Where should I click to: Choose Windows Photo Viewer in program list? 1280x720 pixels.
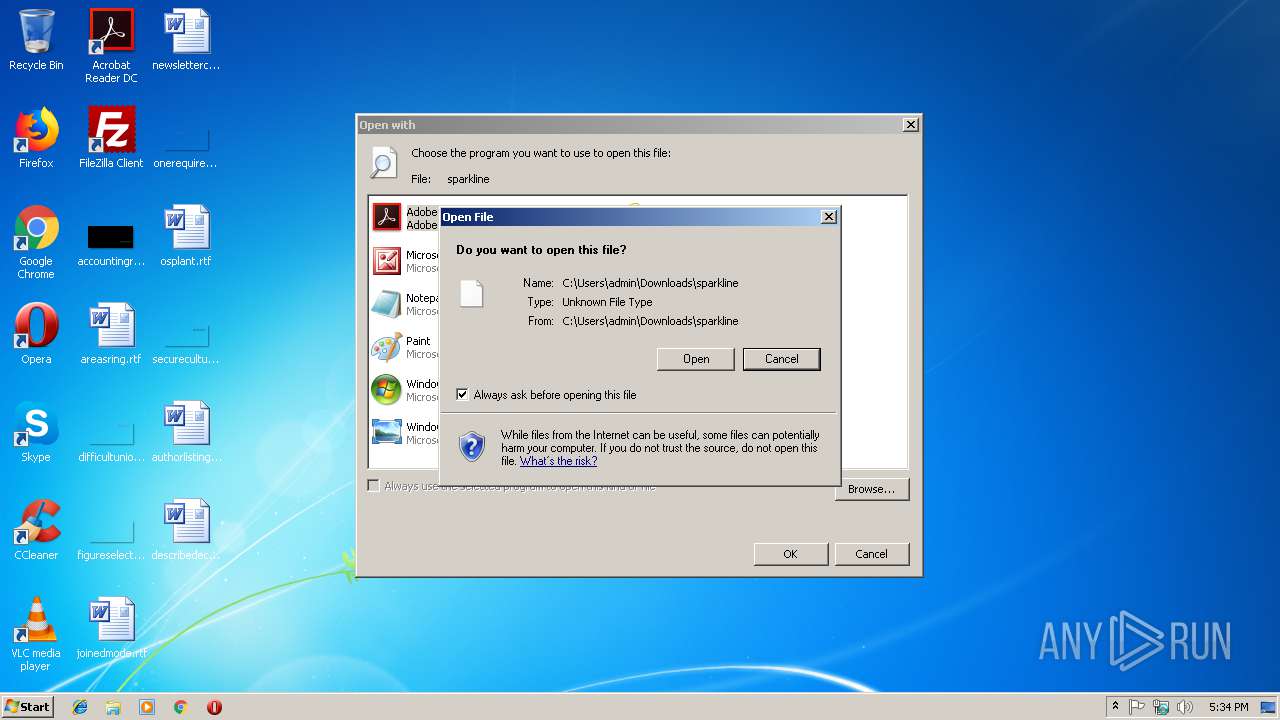click(x=404, y=433)
